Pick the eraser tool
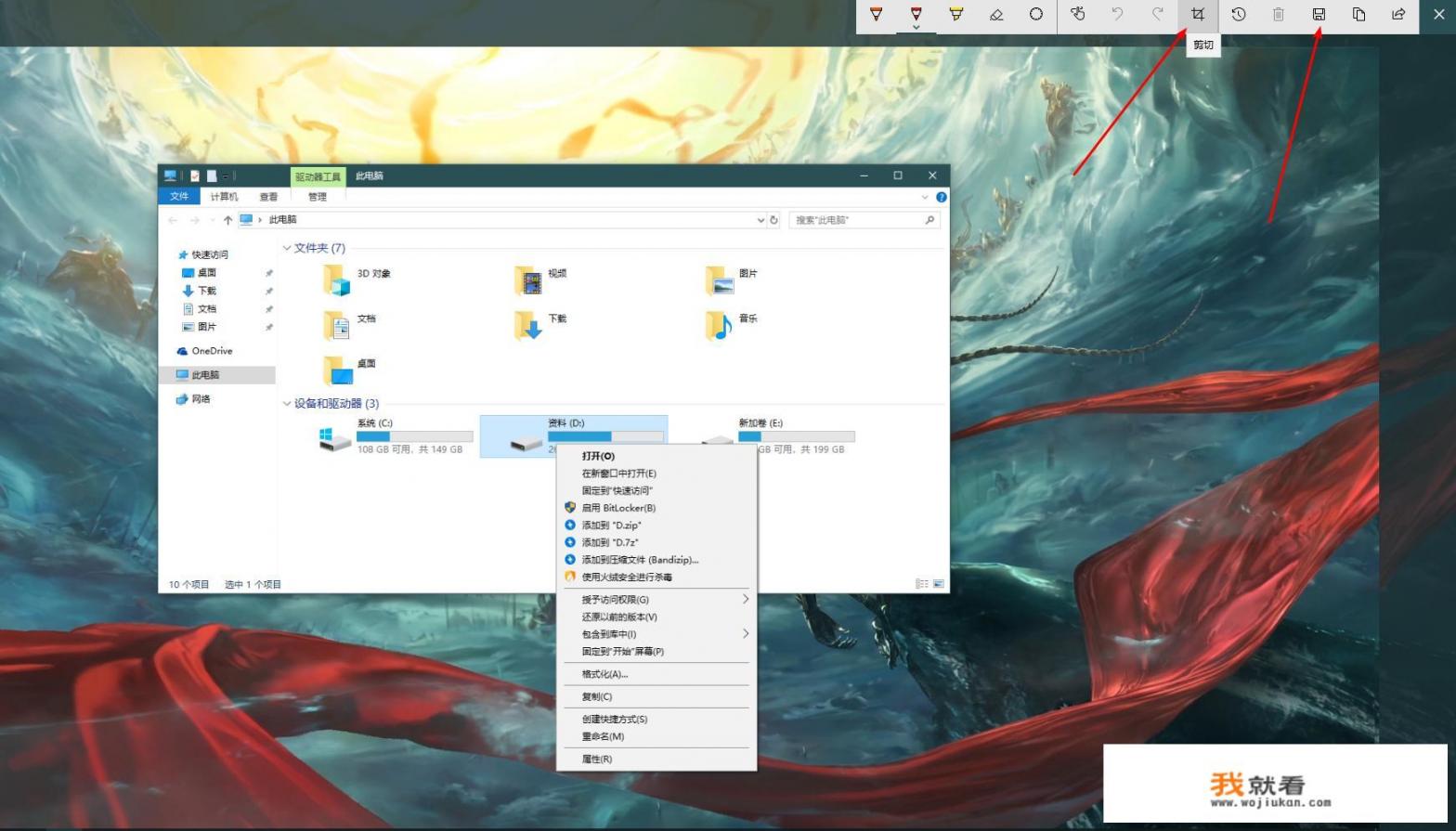 point(996,14)
